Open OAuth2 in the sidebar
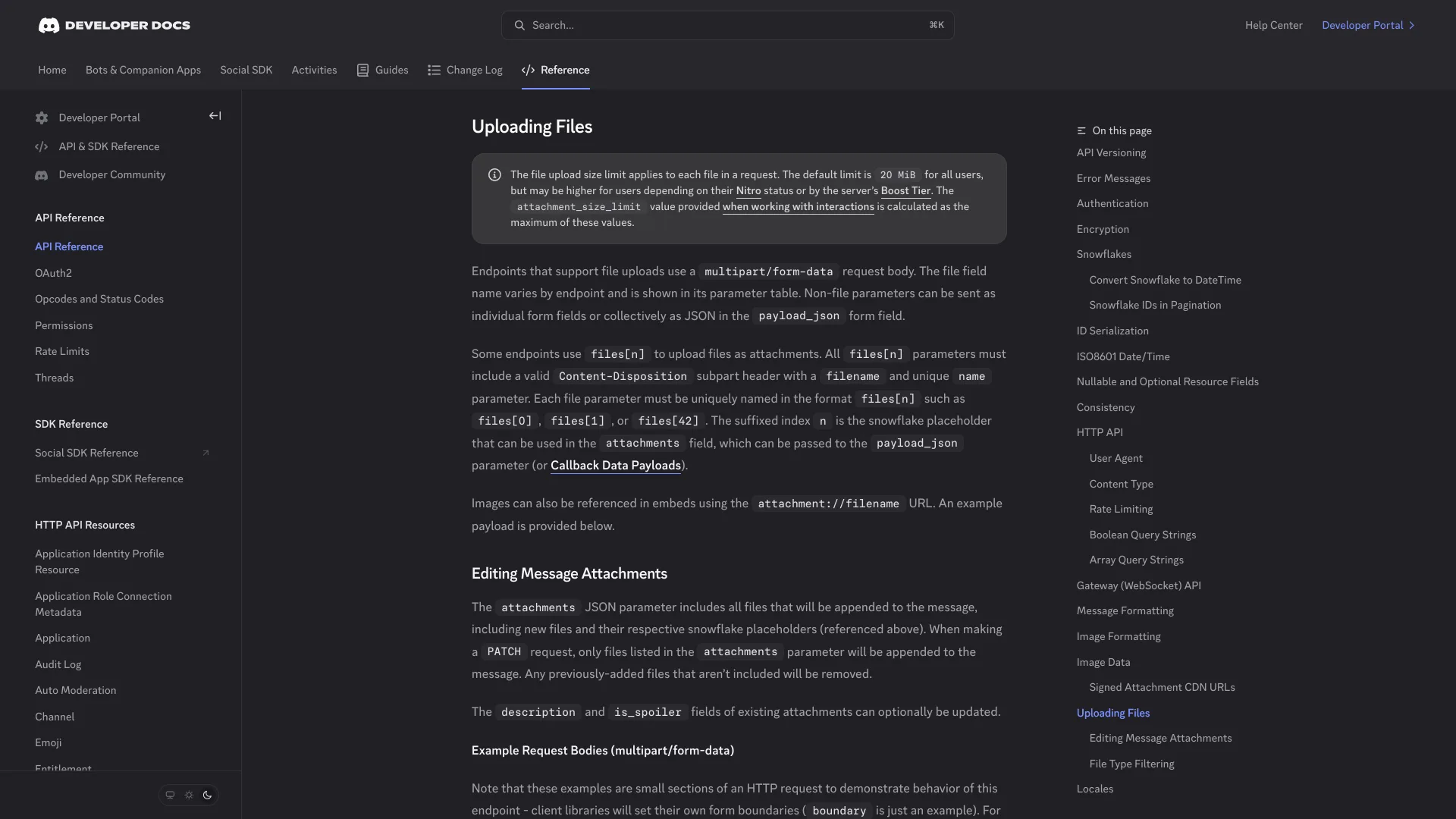This screenshot has height=819, width=1456. coord(53,273)
